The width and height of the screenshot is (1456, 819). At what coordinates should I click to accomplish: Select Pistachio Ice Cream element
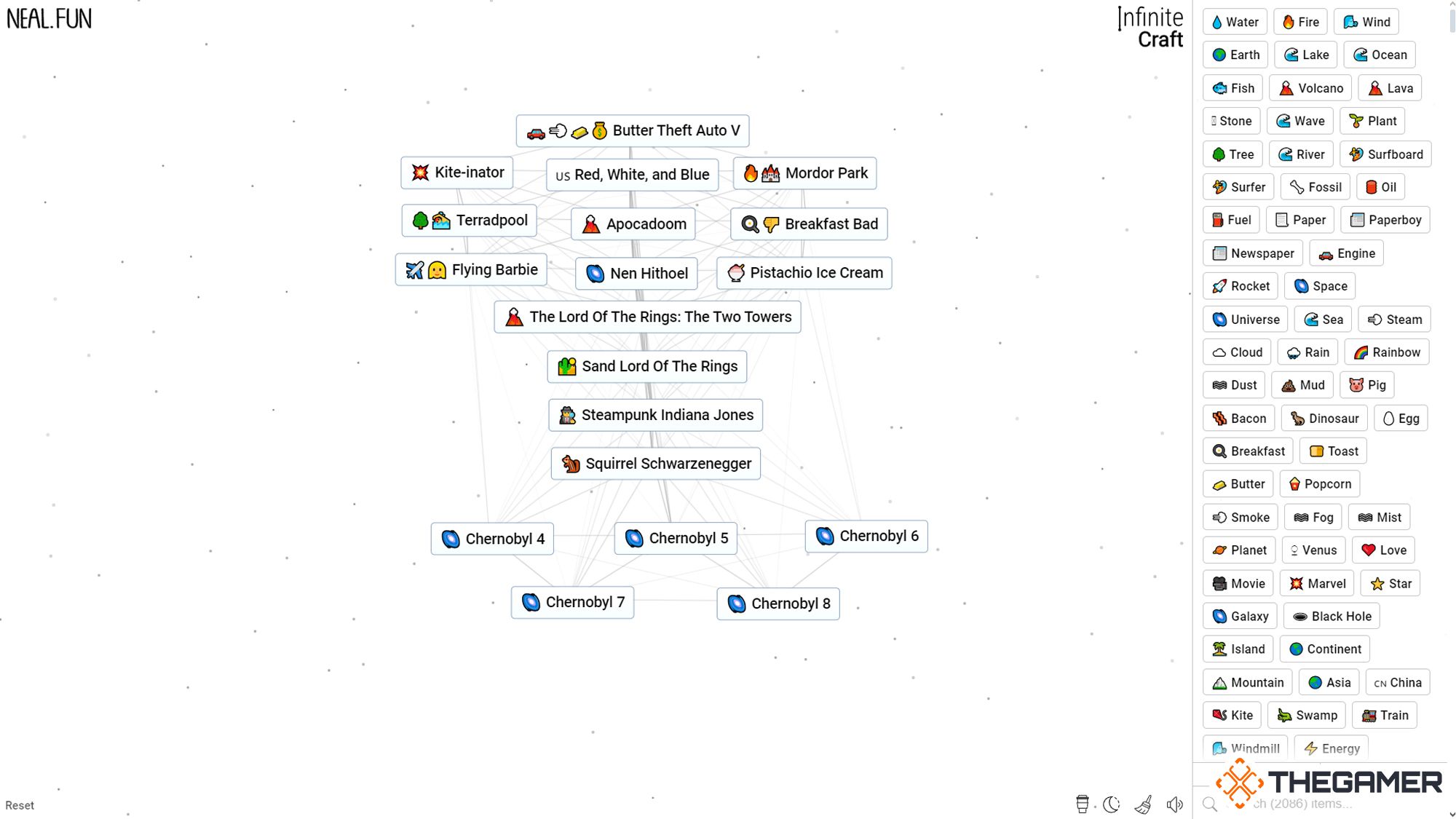804,273
